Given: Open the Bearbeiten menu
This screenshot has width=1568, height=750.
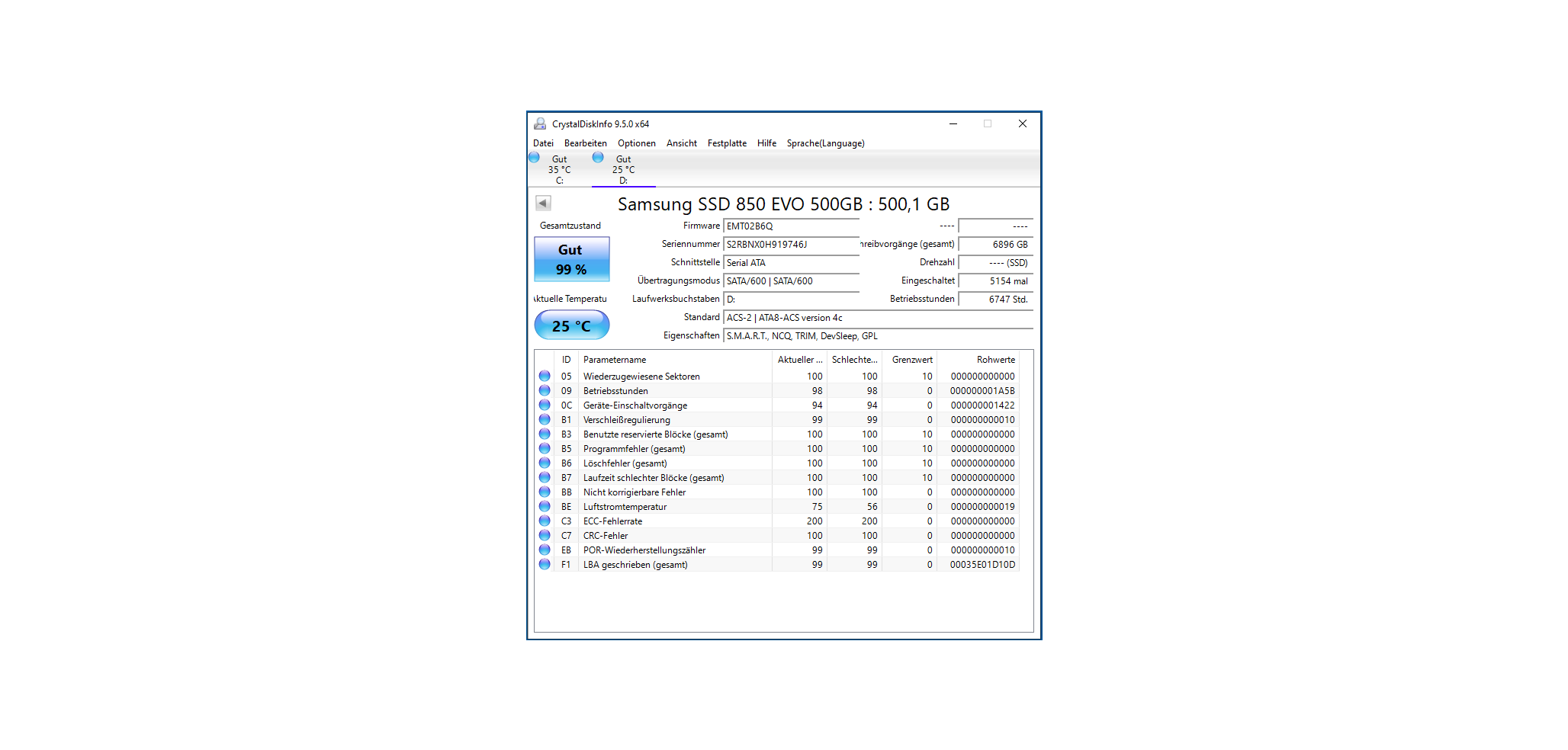Looking at the screenshot, I should pos(586,143).
